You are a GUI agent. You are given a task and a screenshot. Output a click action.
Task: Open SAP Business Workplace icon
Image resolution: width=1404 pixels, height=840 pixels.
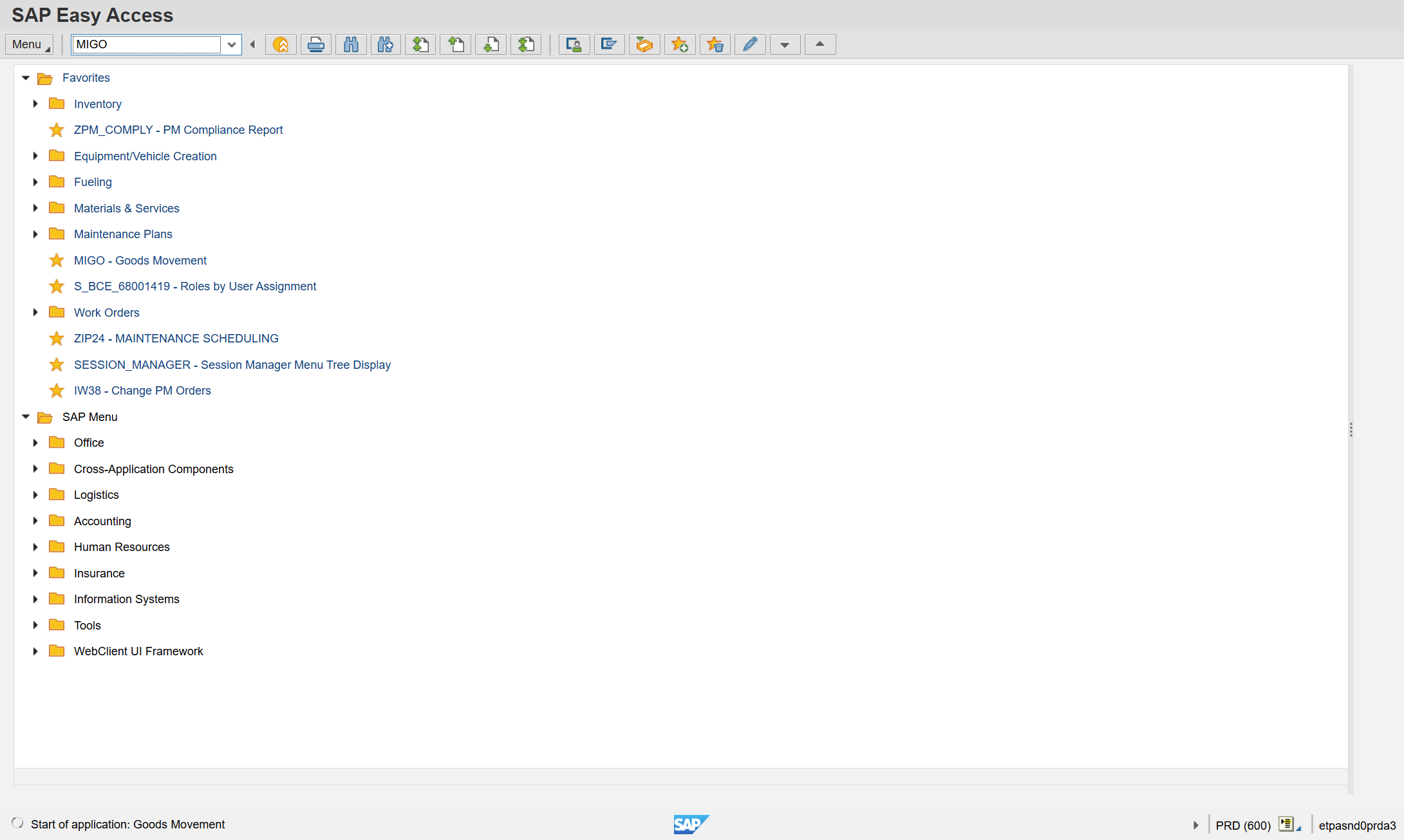pyautogui.click(x=644, y=44)
